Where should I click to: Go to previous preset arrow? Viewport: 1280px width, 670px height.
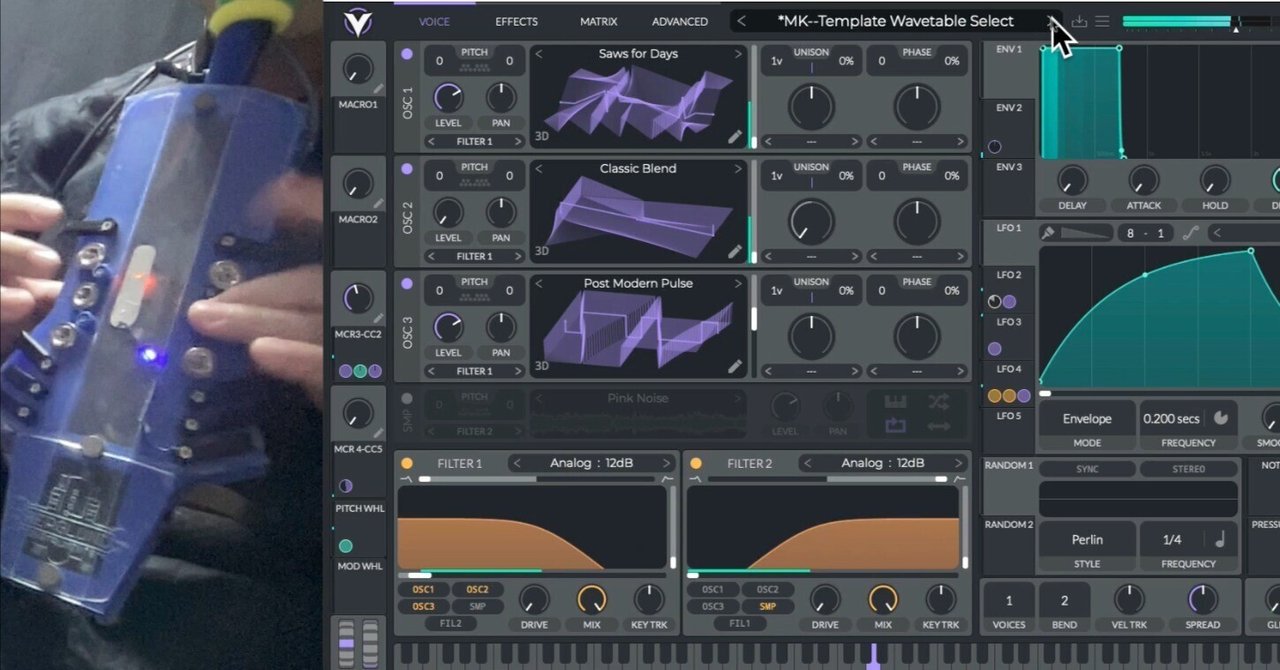[741, 21]
